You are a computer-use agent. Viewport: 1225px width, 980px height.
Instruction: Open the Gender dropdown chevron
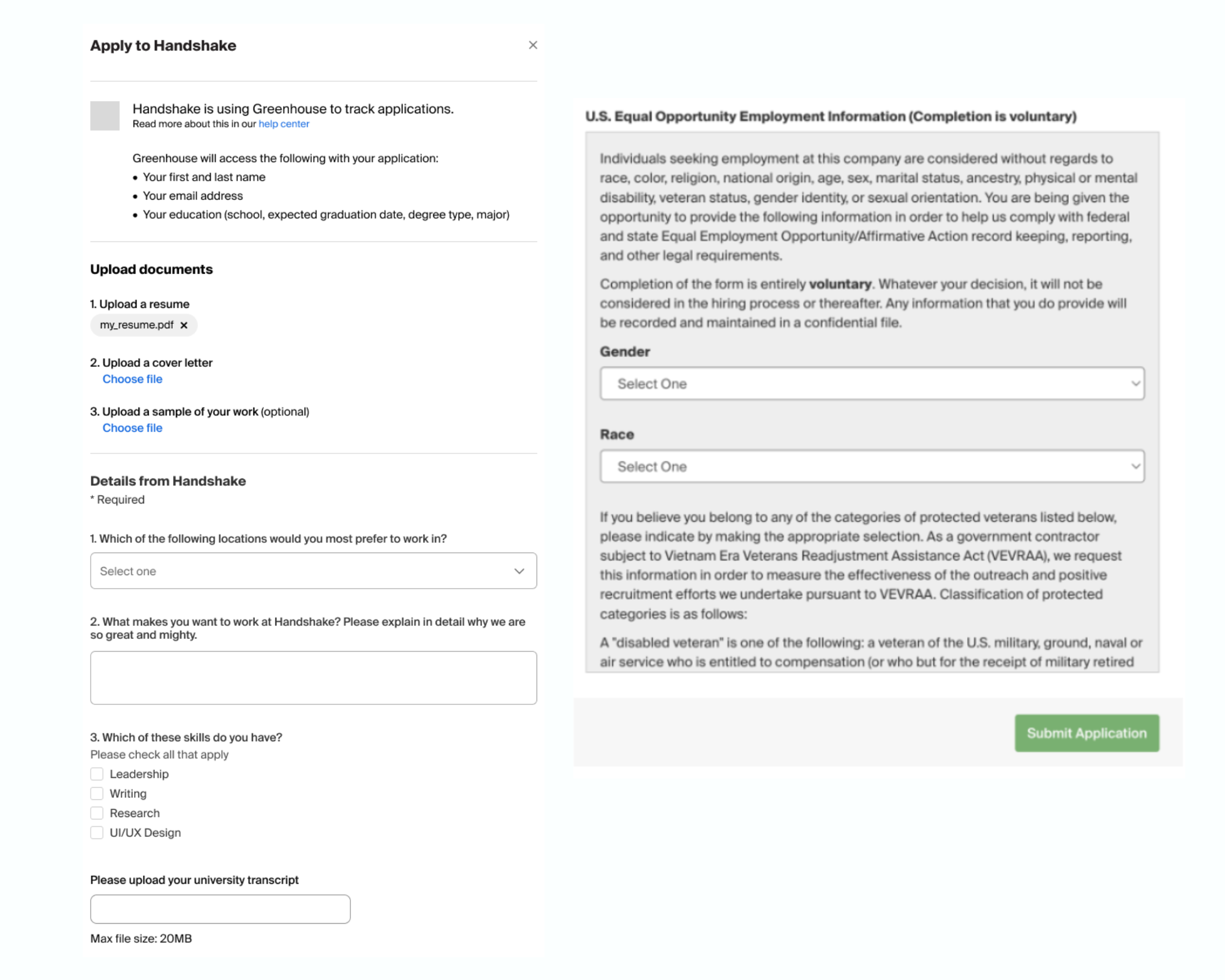(x=1134, y=383)
